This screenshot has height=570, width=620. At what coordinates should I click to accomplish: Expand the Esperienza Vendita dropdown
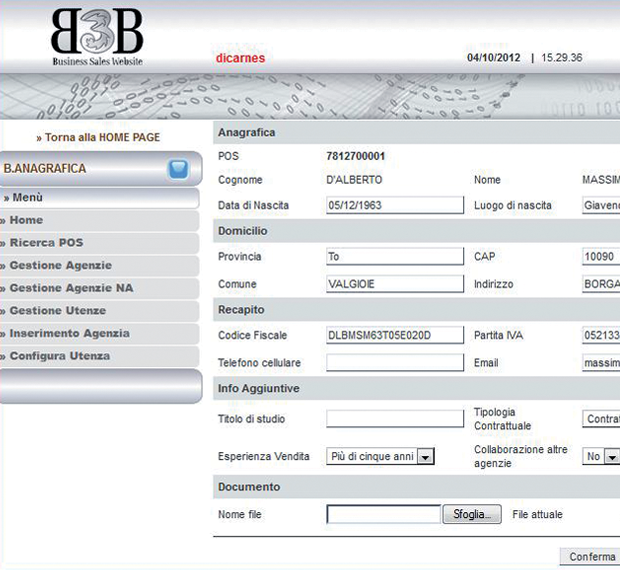424,457
